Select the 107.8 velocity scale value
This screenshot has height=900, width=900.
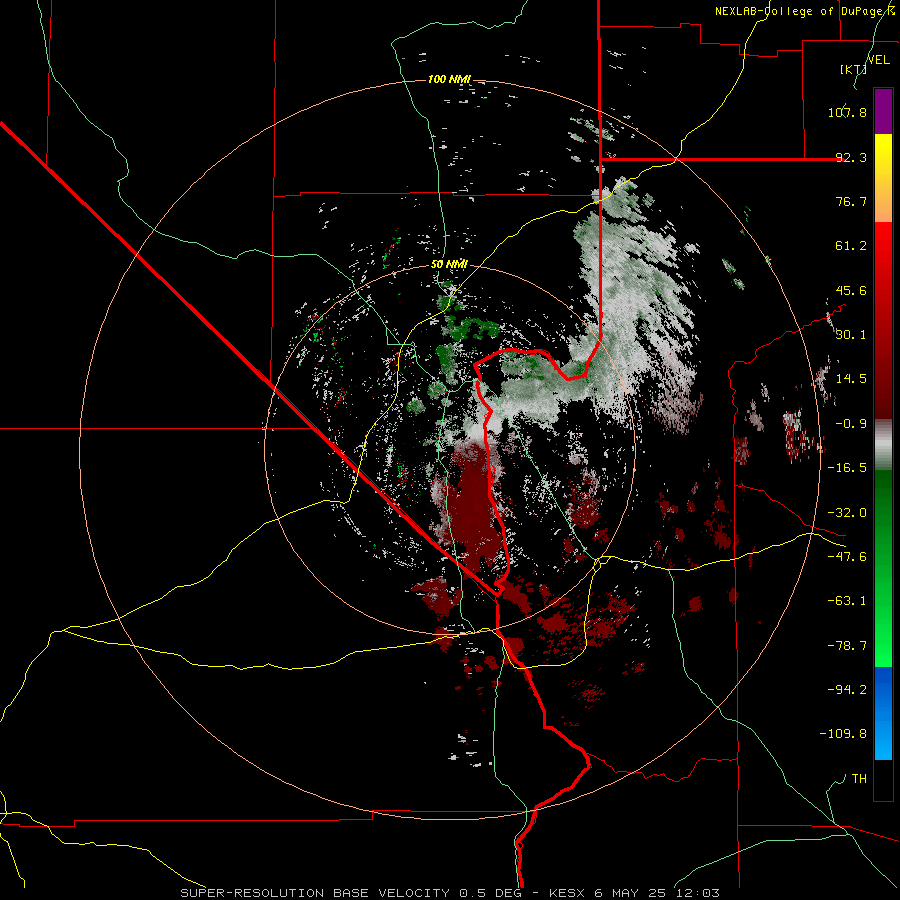847,112
